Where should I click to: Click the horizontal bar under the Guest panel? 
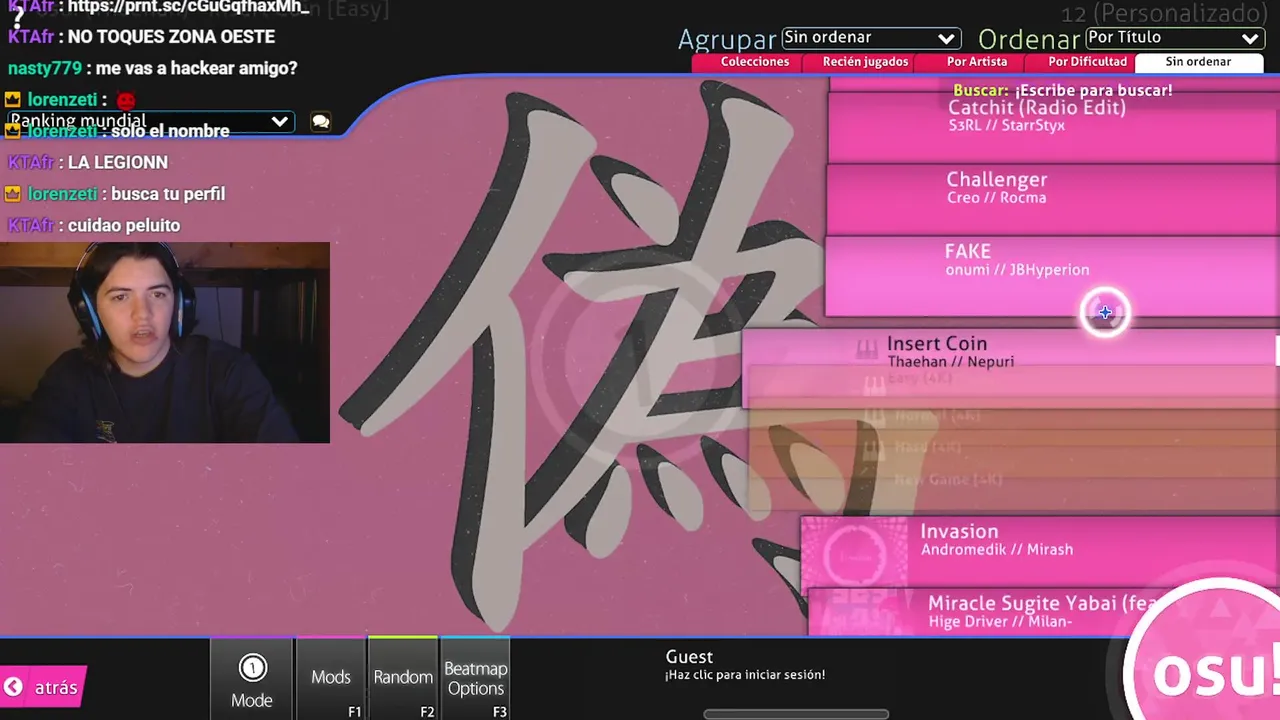pos(796,714)
